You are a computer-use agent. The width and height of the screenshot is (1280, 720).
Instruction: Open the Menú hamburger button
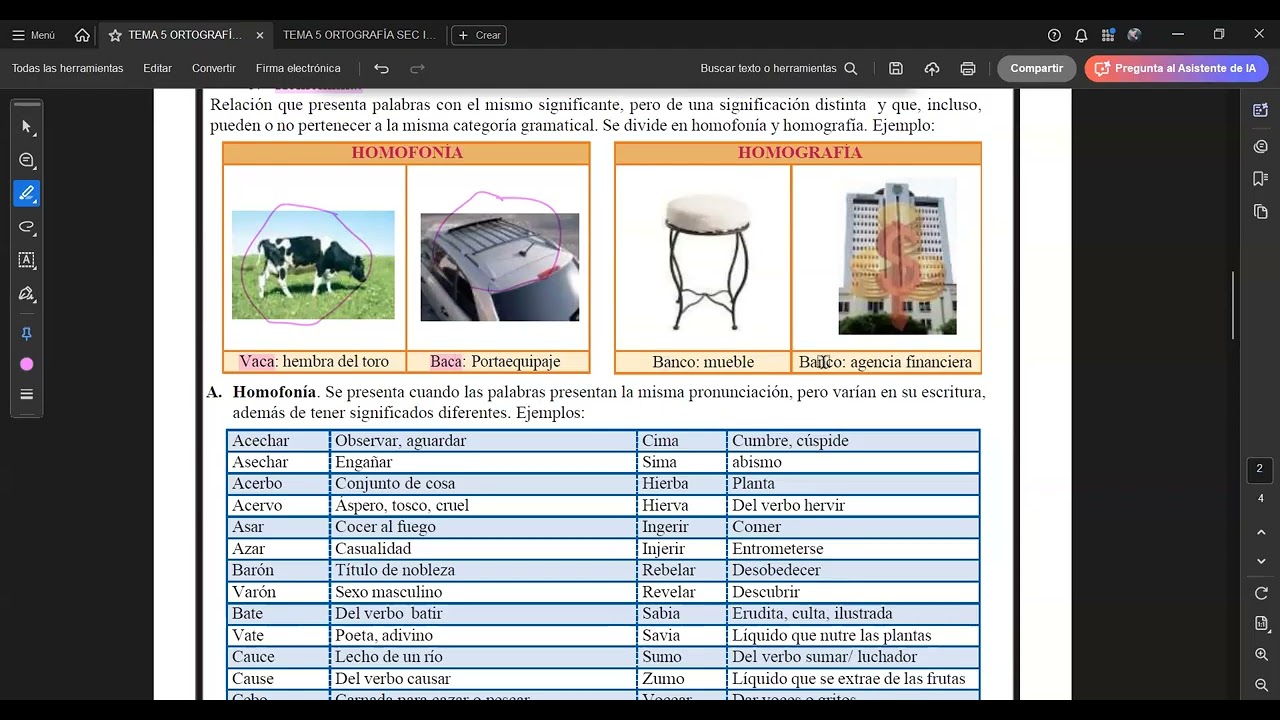[x=33, y=35]
